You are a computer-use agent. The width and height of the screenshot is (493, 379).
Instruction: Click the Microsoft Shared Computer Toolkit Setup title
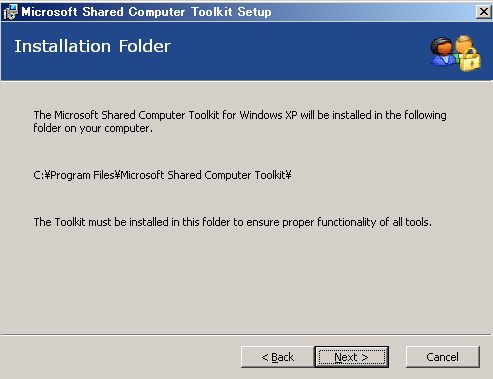146,12
